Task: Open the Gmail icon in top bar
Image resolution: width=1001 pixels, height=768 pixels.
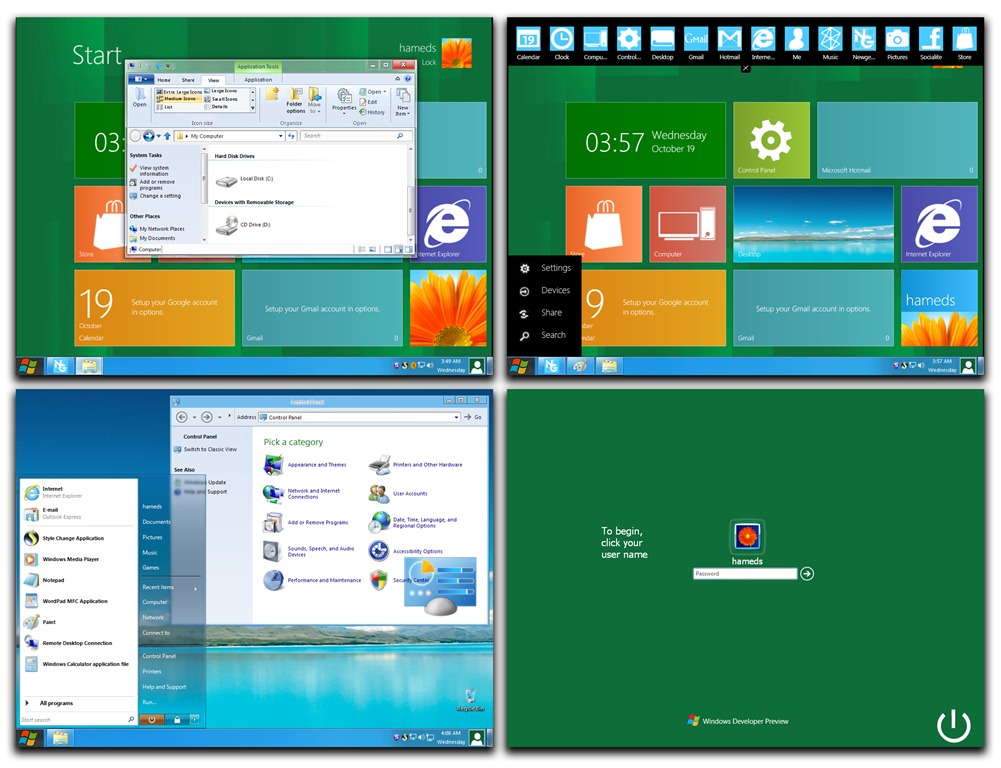Action: (x=696, y=39)
